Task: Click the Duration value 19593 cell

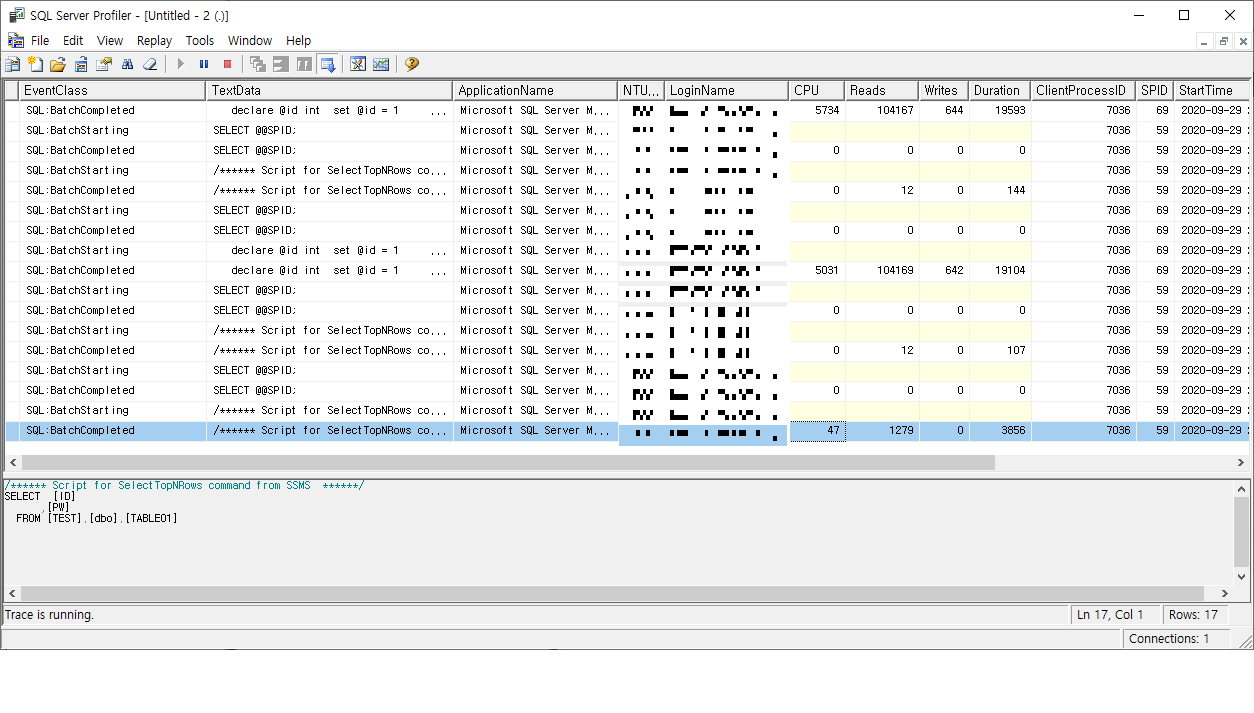Action: pyautogui.click(x=1000, y=110)
